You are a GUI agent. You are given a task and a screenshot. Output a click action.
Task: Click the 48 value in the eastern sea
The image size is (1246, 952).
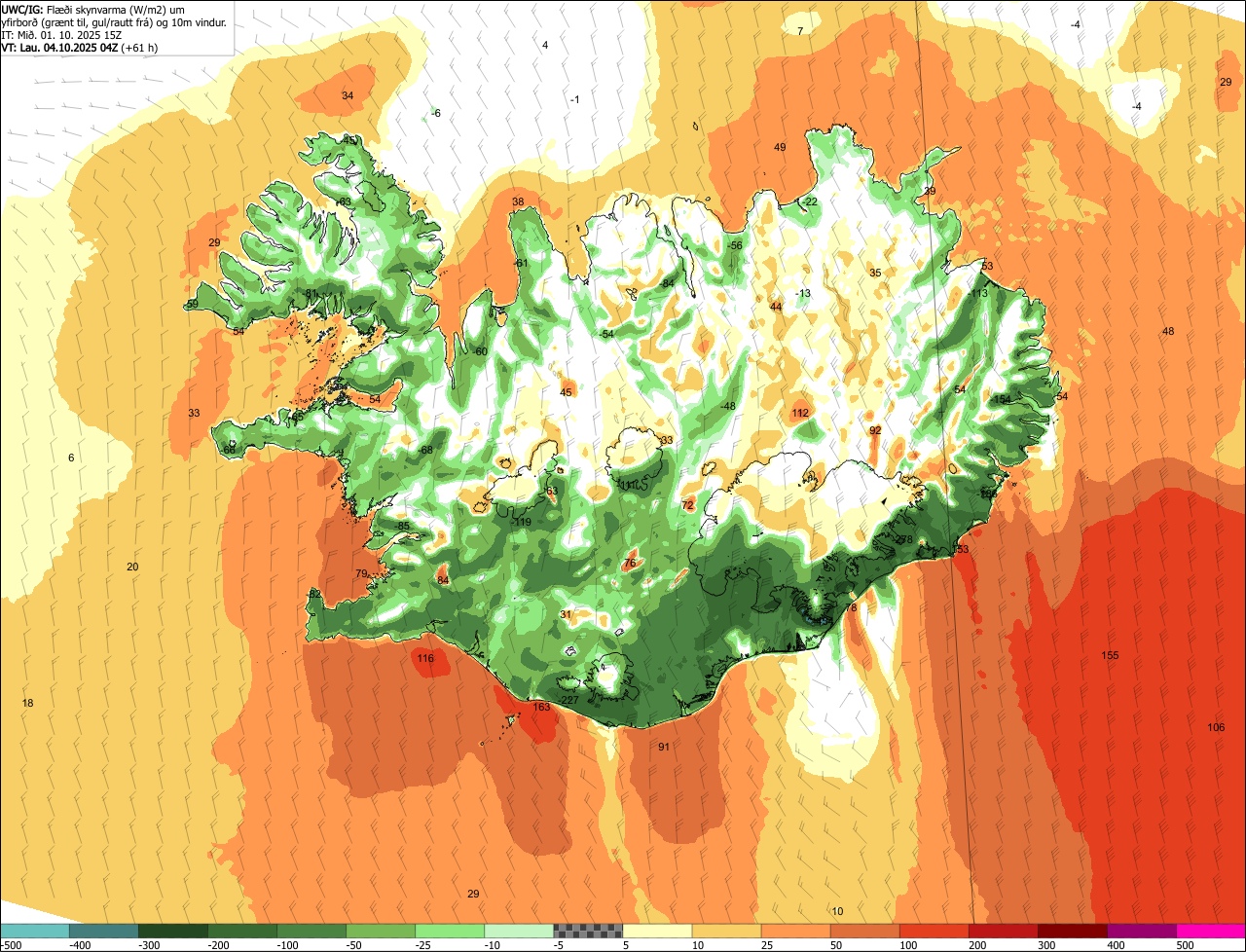pyautogui.click(x=1168, y=331)
